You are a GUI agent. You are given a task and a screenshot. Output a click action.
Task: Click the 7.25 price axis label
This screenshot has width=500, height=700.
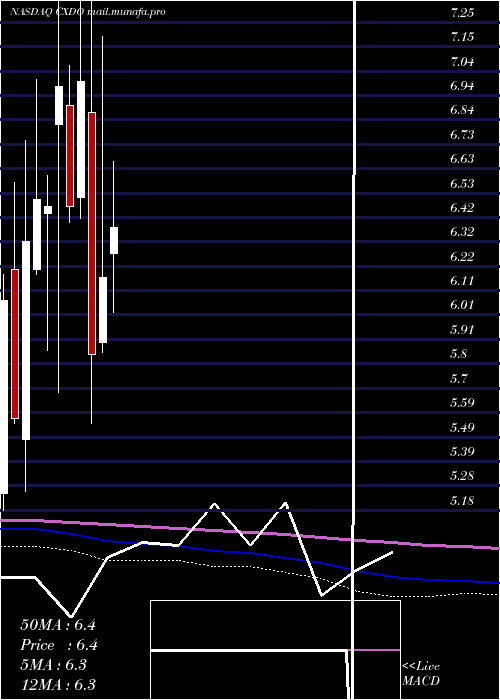tap(462, 13)
